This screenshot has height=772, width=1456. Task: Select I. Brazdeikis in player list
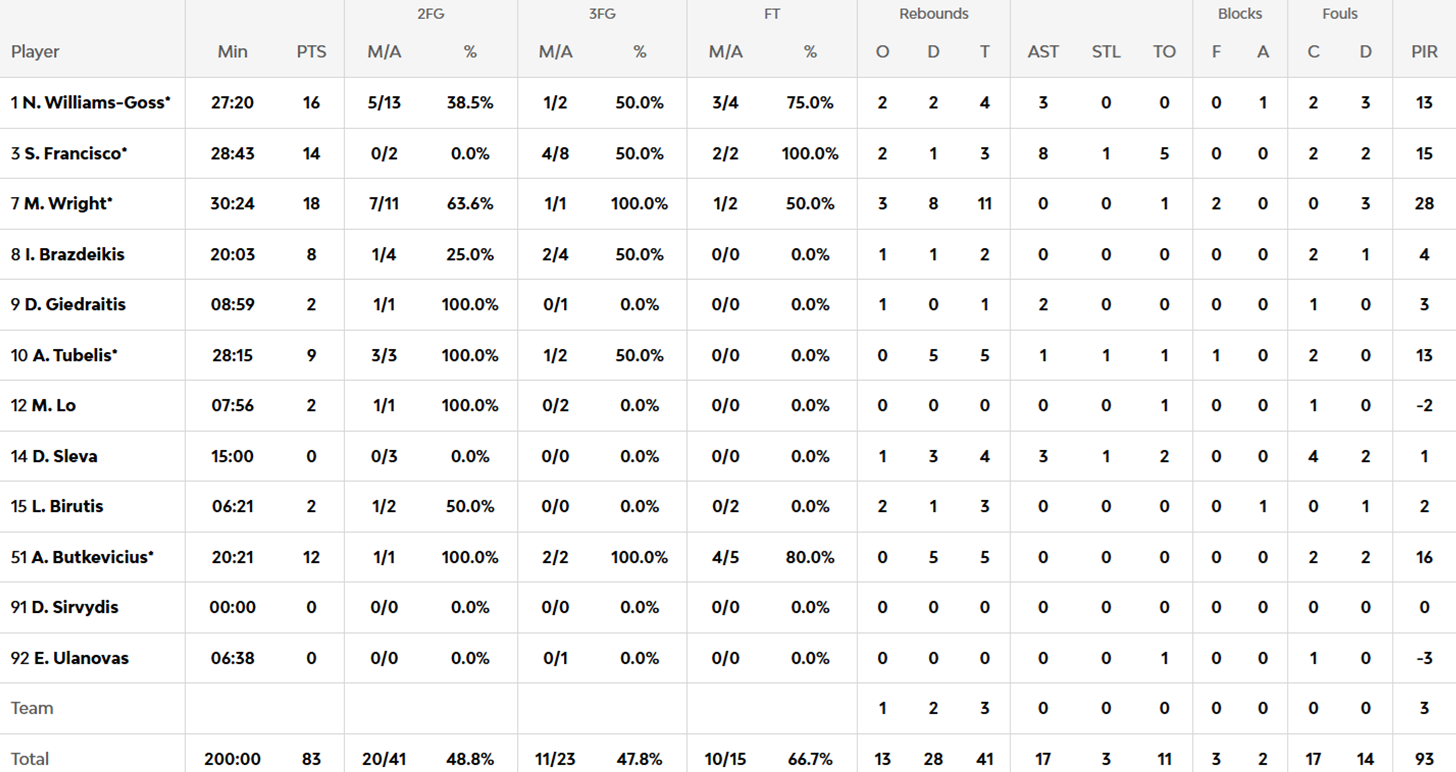74,255
